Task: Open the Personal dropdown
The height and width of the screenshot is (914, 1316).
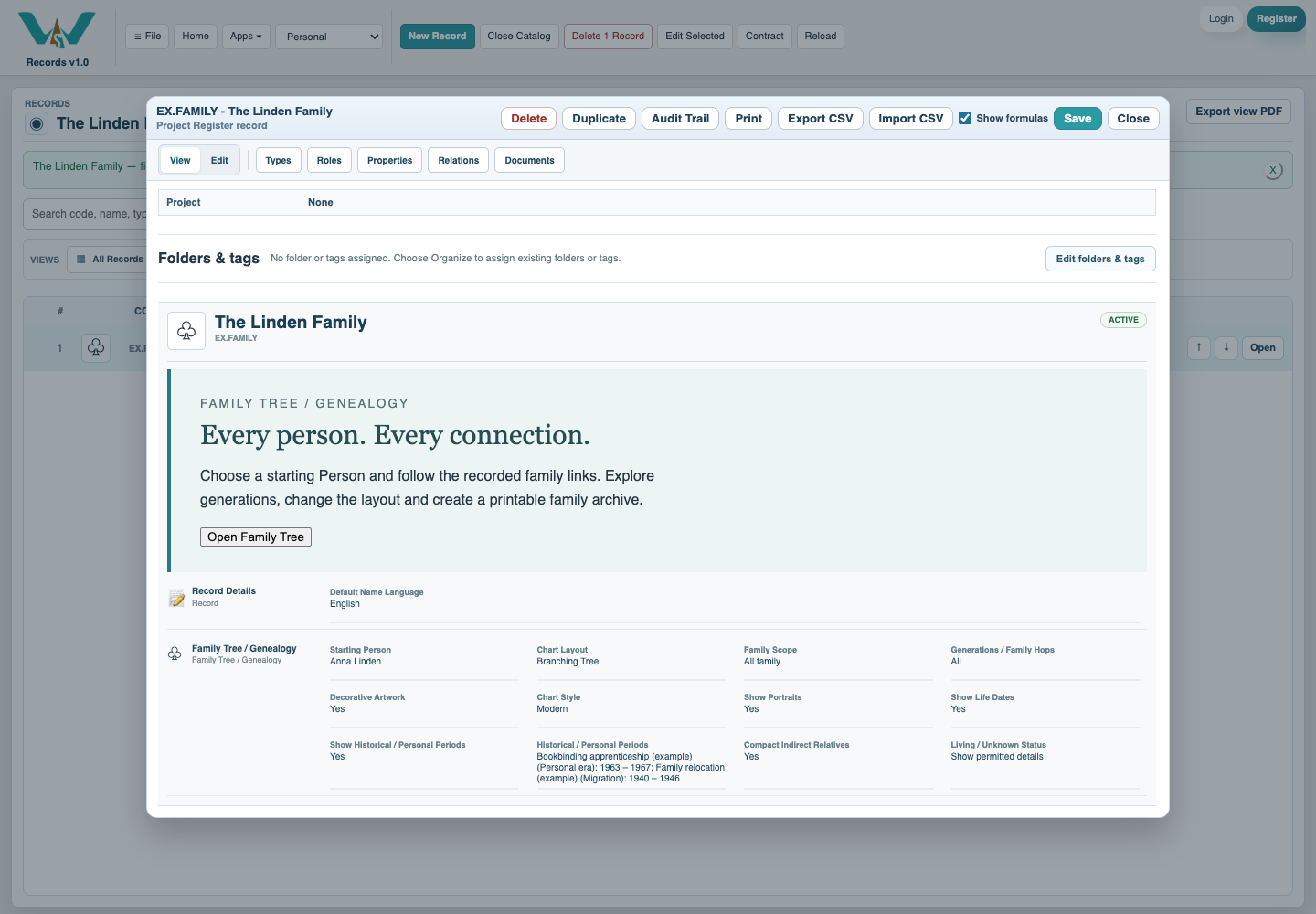Action: (329, 37)
